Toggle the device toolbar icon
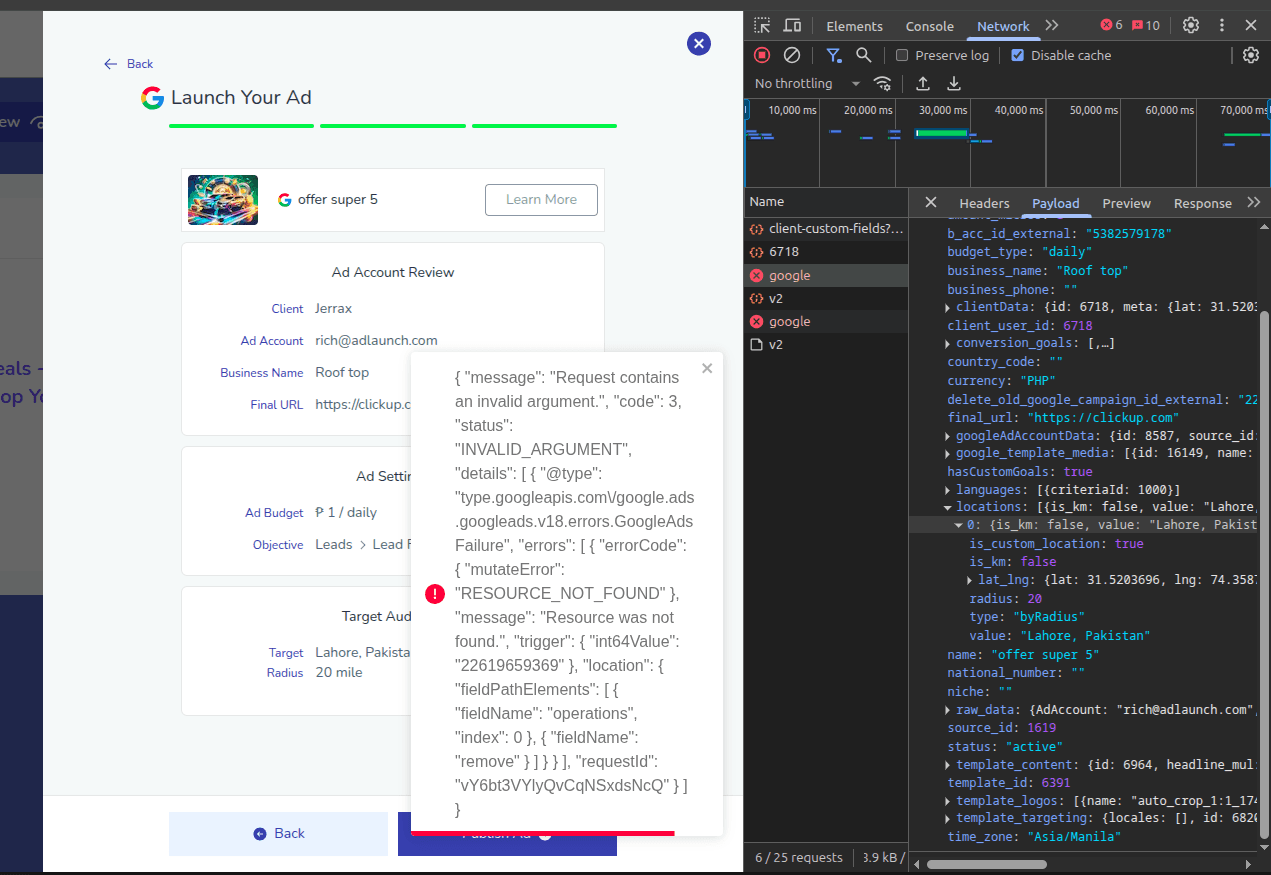Viewport: 1271px width, 875px height. pyautogui.click(x=792, y=26)
